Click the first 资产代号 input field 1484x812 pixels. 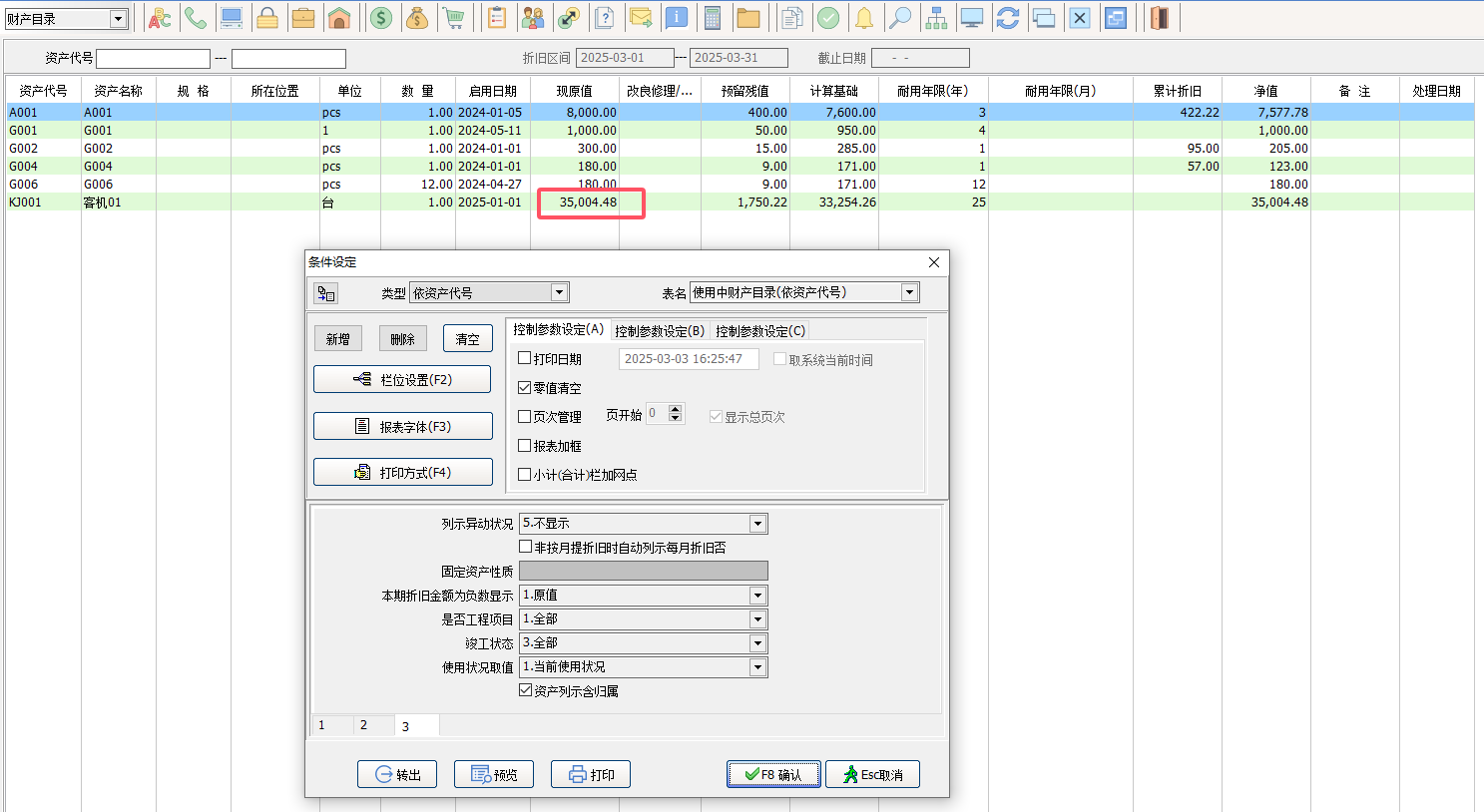coord(153,59)
